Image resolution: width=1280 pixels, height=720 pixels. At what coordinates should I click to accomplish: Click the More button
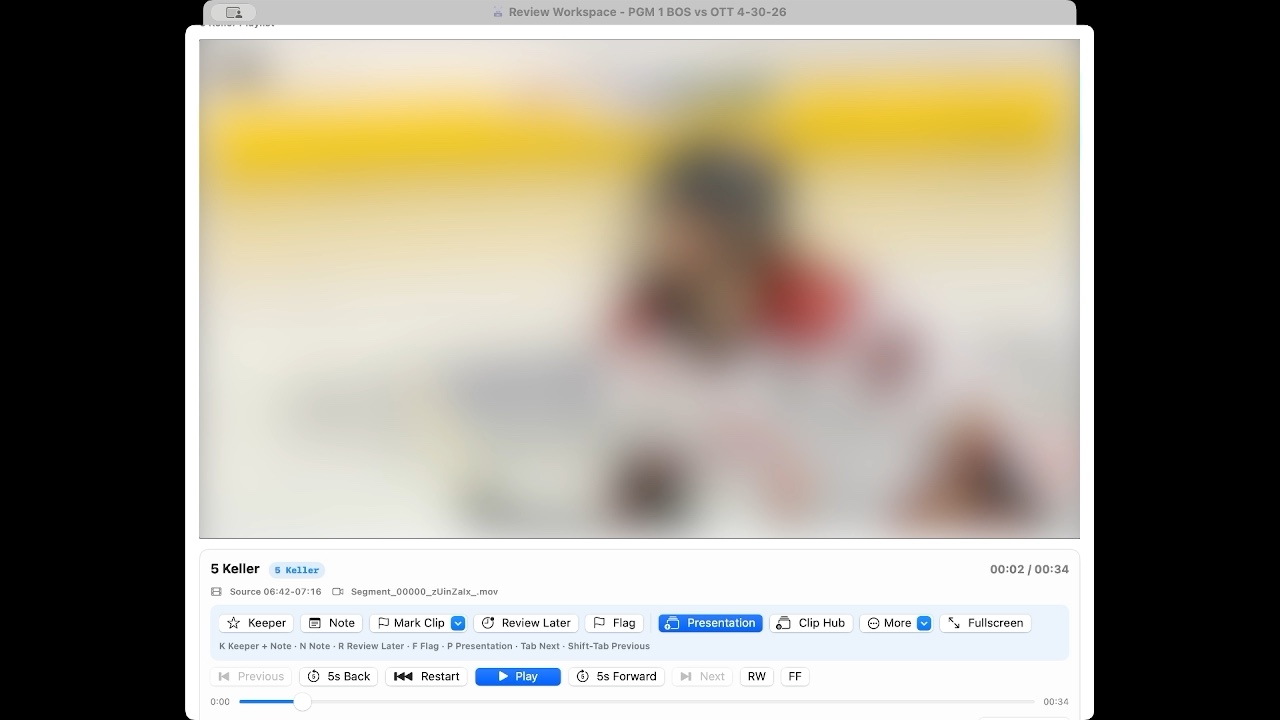pyautogui.click(x=888, y=623)
